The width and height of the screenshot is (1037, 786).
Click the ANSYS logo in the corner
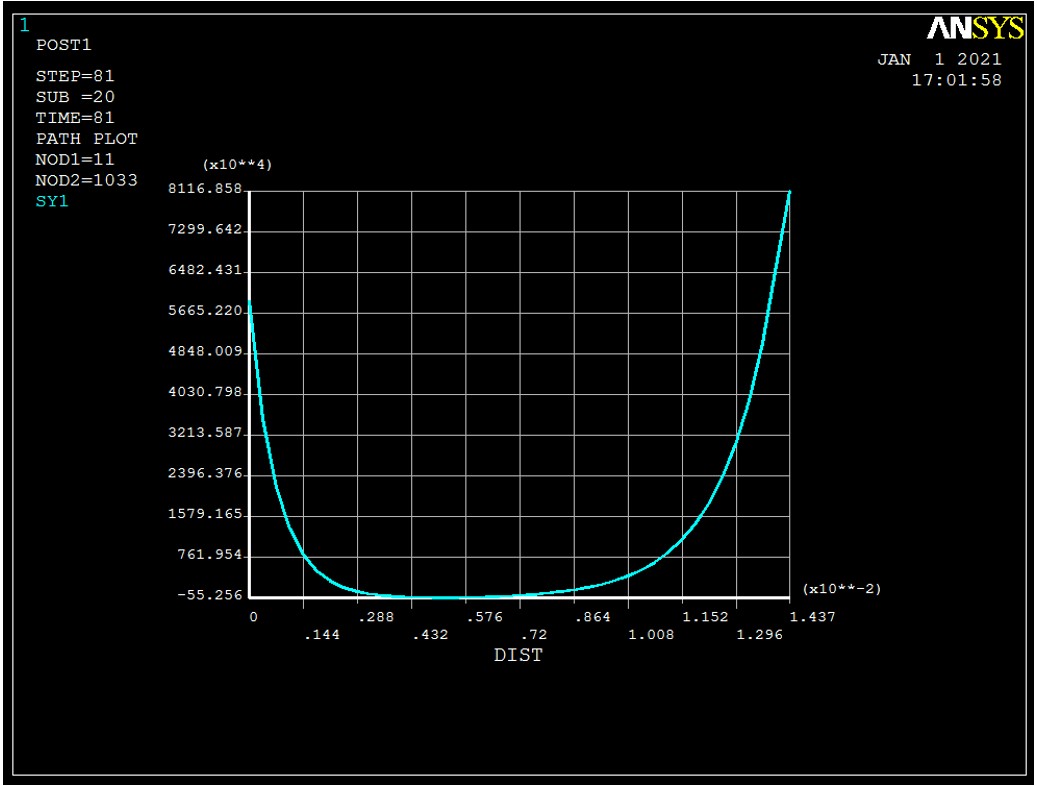975,29
